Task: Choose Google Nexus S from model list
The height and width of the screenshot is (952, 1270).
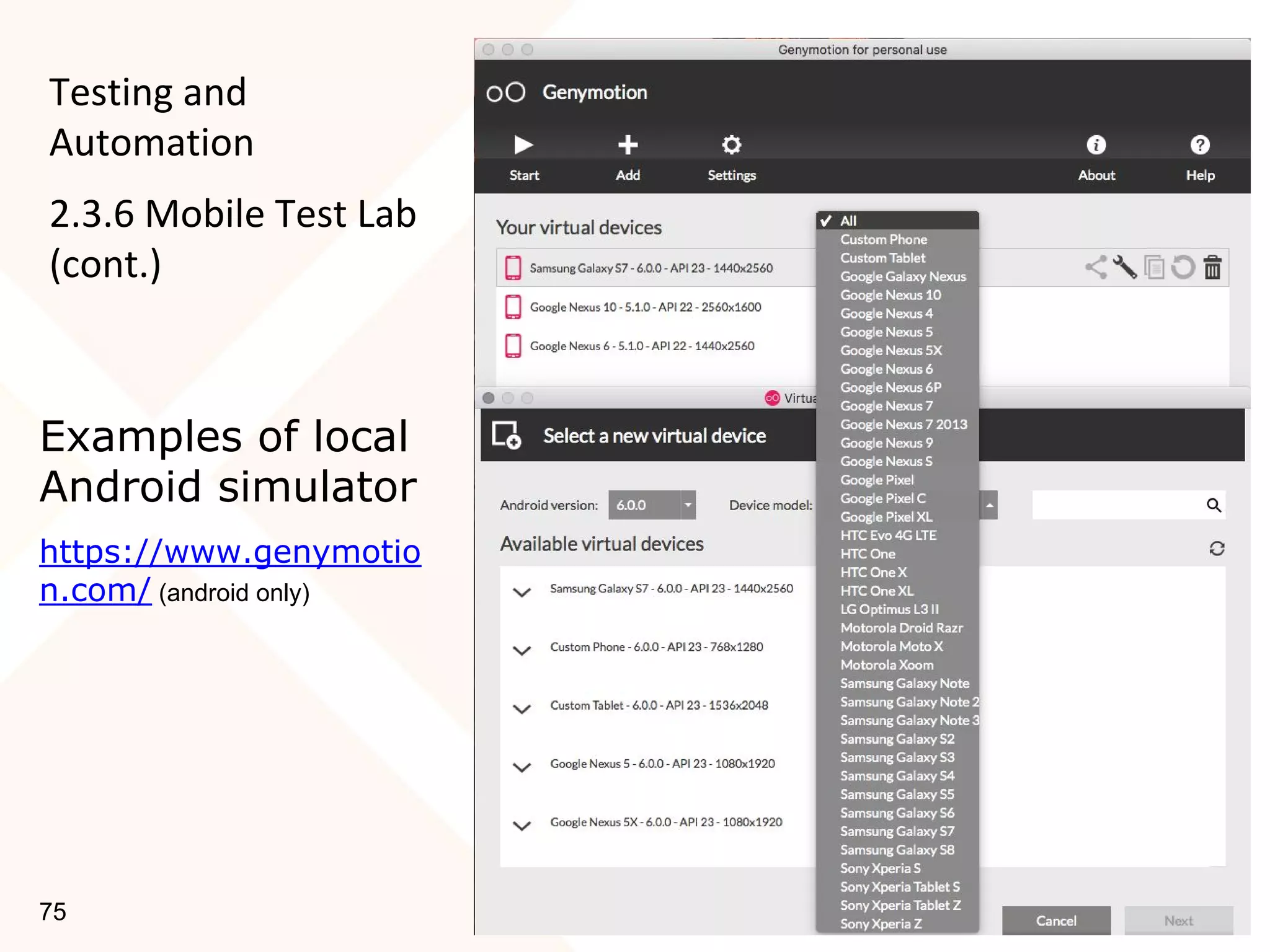Action: click(x=897, y=461)
